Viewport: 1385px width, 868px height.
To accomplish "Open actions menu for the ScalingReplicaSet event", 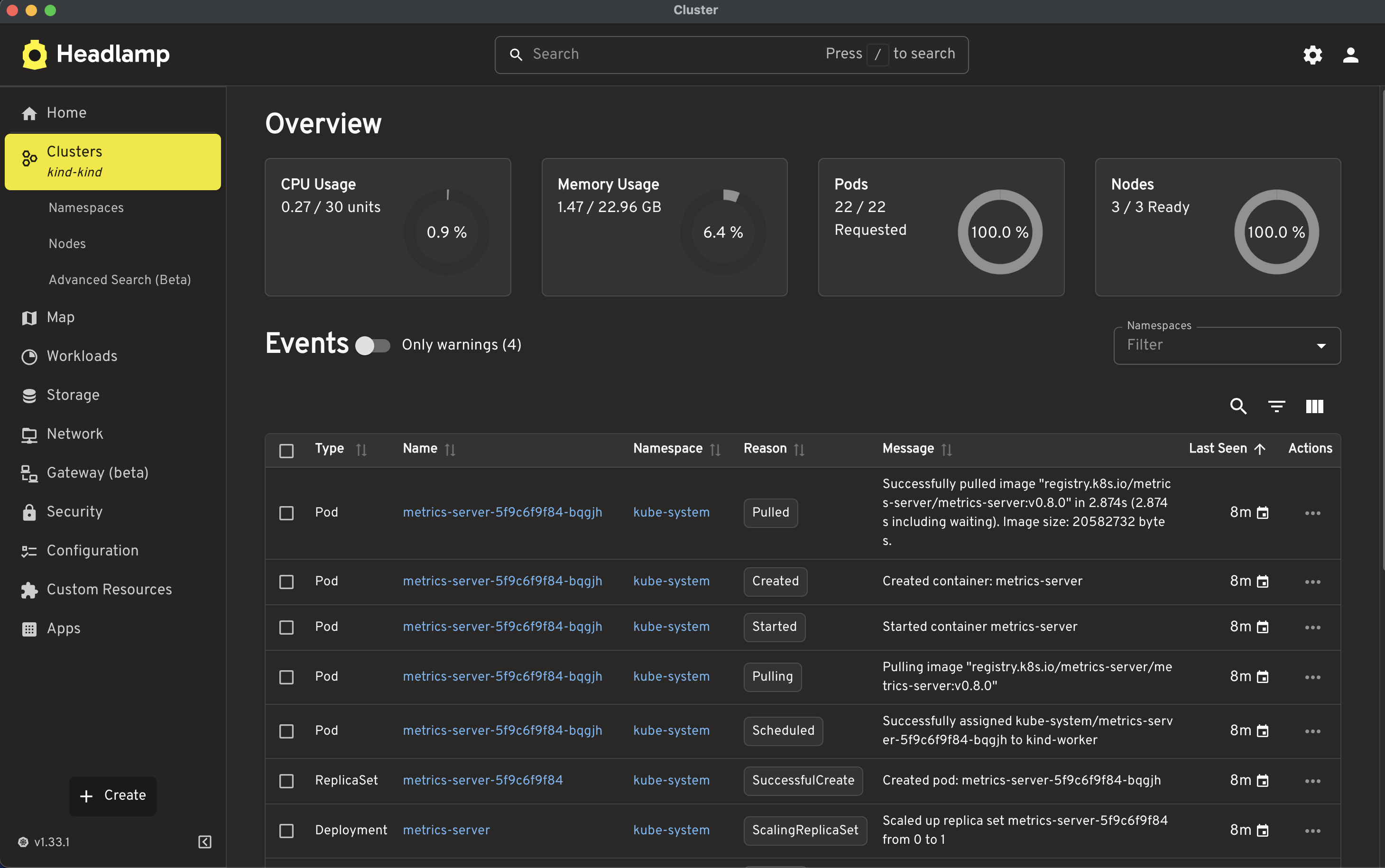I will click(1313, 831).
